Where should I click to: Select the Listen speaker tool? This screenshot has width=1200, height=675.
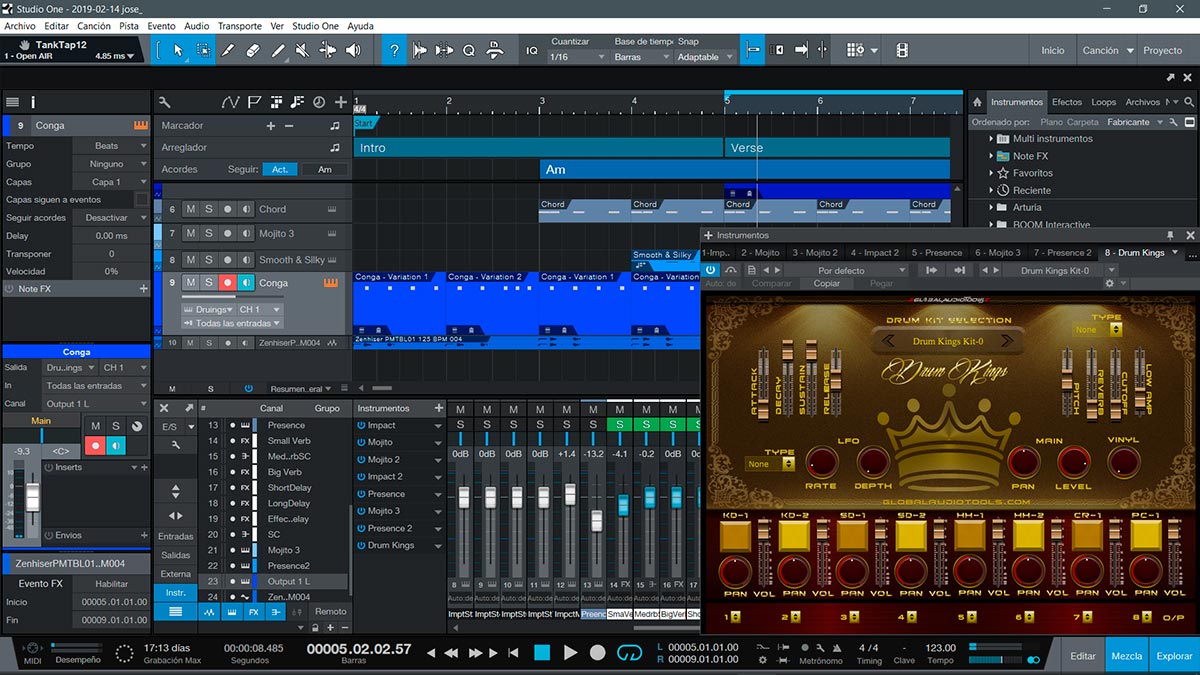pos(353,50)
